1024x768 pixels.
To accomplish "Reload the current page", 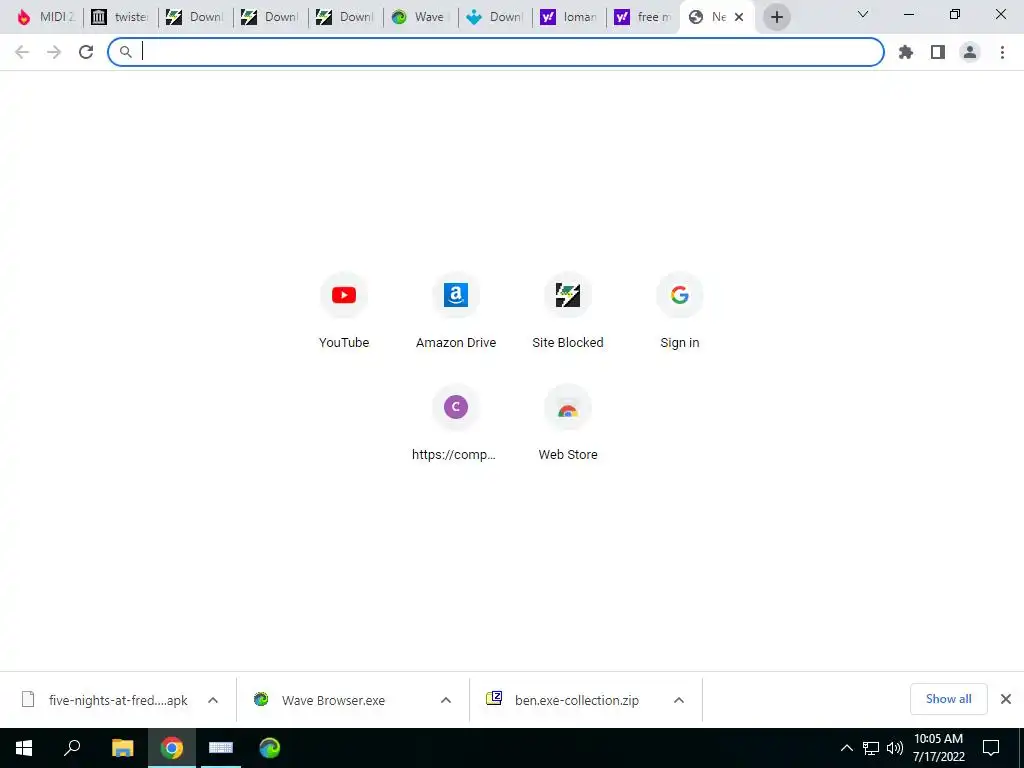I will [86, 52].
